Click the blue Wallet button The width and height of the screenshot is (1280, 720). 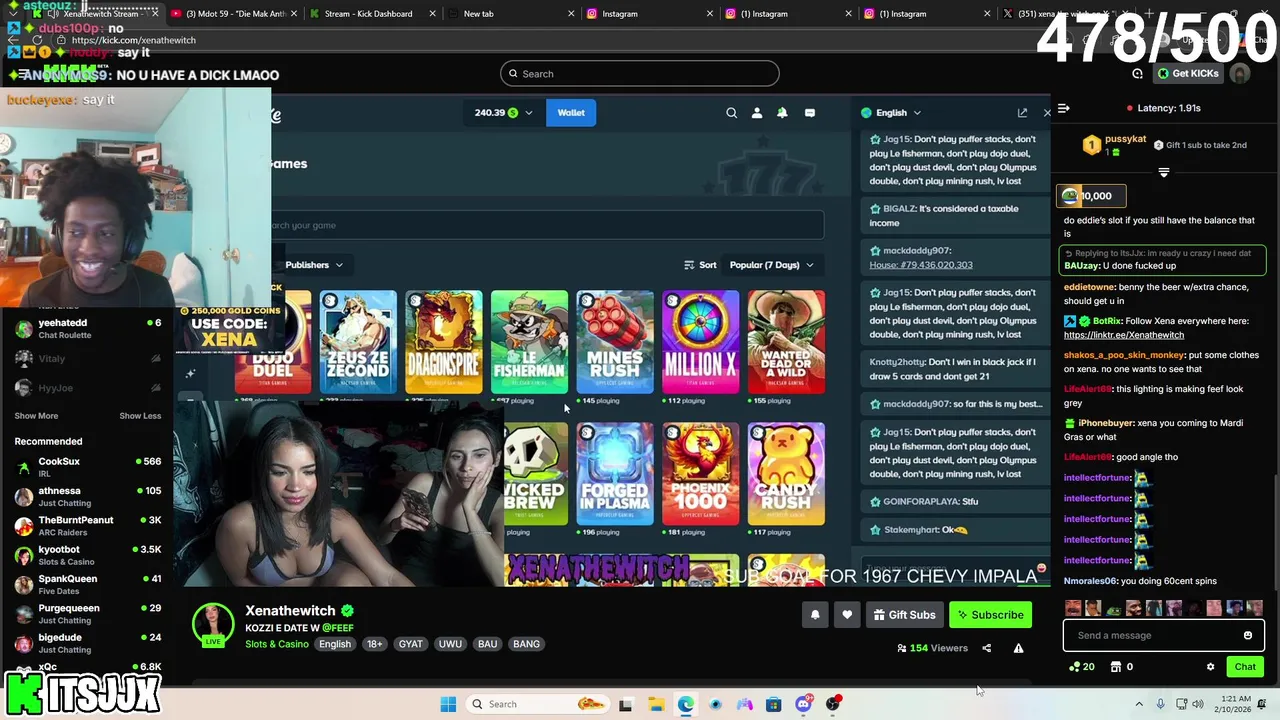click(571, 113)
